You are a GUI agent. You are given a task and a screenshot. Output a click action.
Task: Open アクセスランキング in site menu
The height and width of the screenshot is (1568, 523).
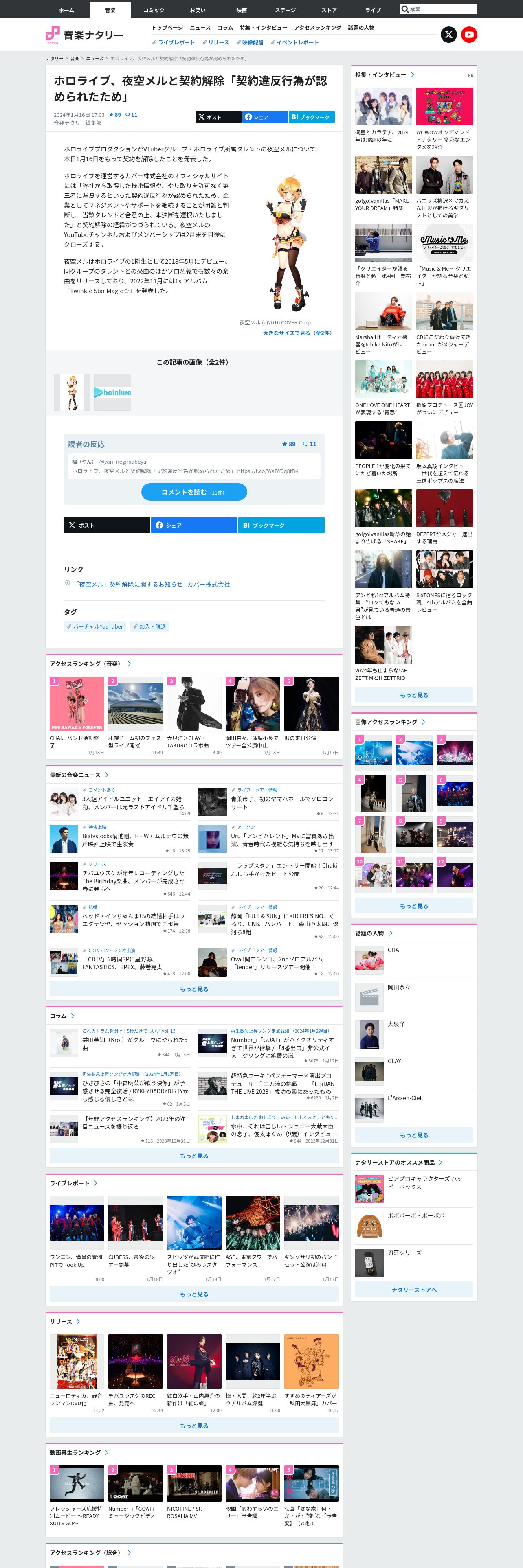318,28
